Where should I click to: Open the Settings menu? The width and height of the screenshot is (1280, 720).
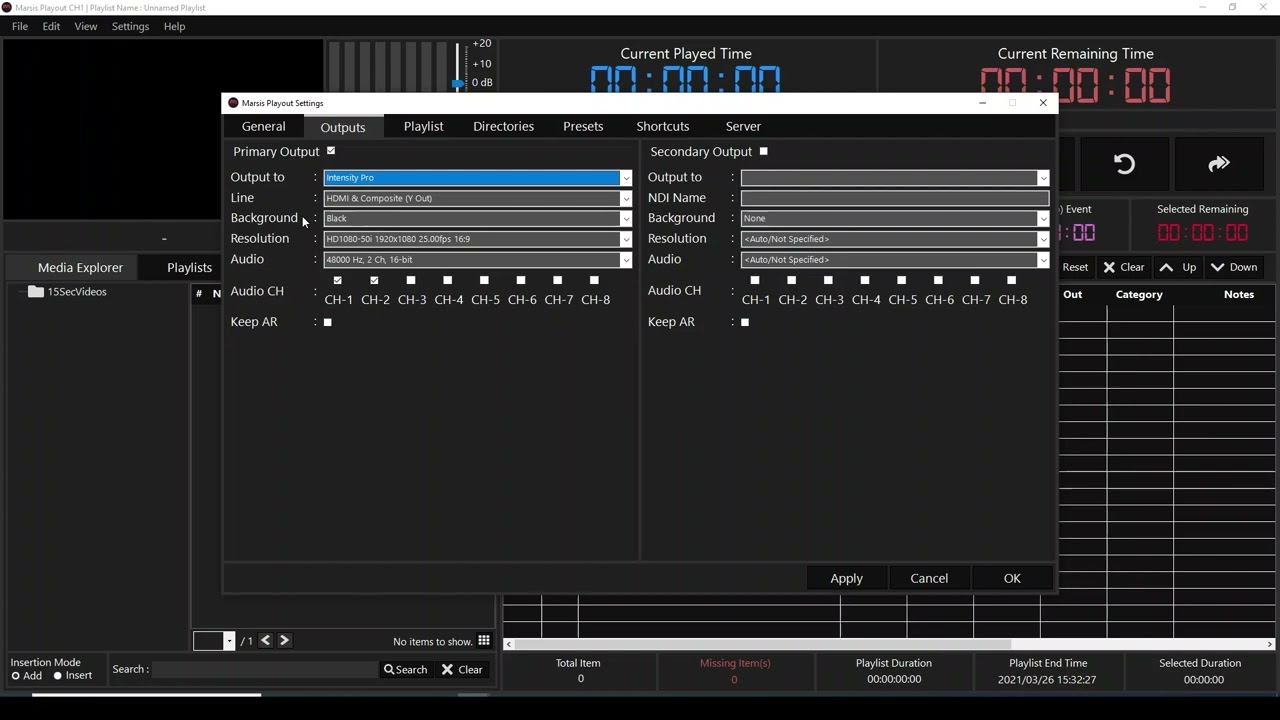tap(130, 27)
